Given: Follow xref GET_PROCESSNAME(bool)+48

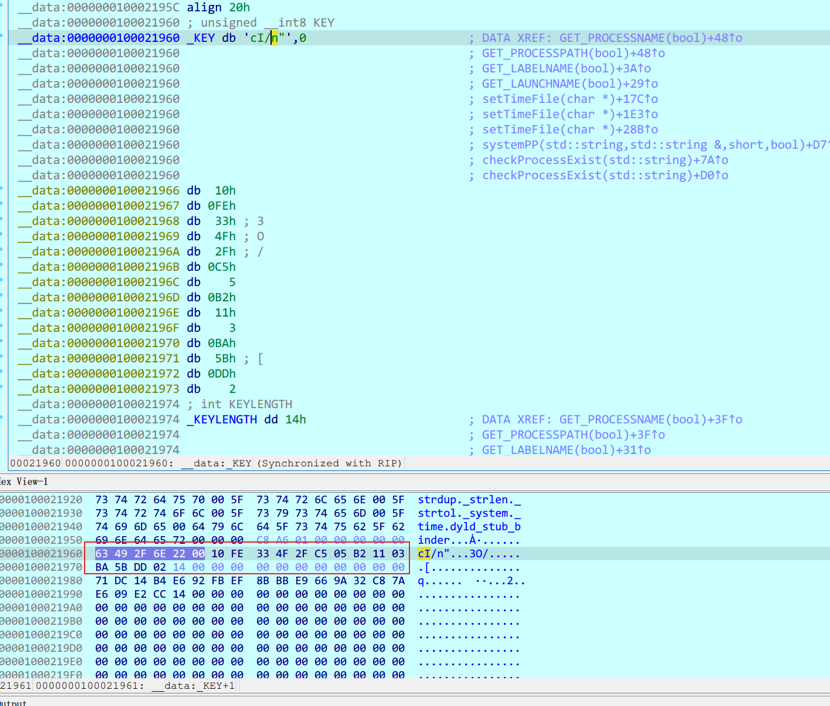Looking at the screenshot, I should [x=651, y=38].
